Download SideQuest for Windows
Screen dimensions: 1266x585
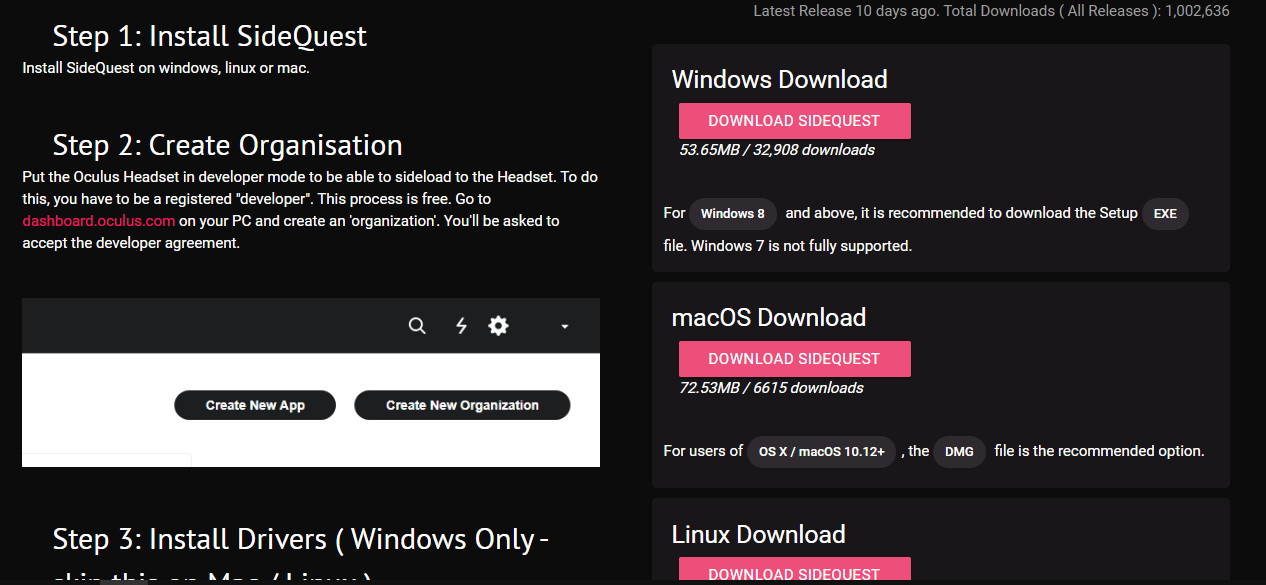794,121
